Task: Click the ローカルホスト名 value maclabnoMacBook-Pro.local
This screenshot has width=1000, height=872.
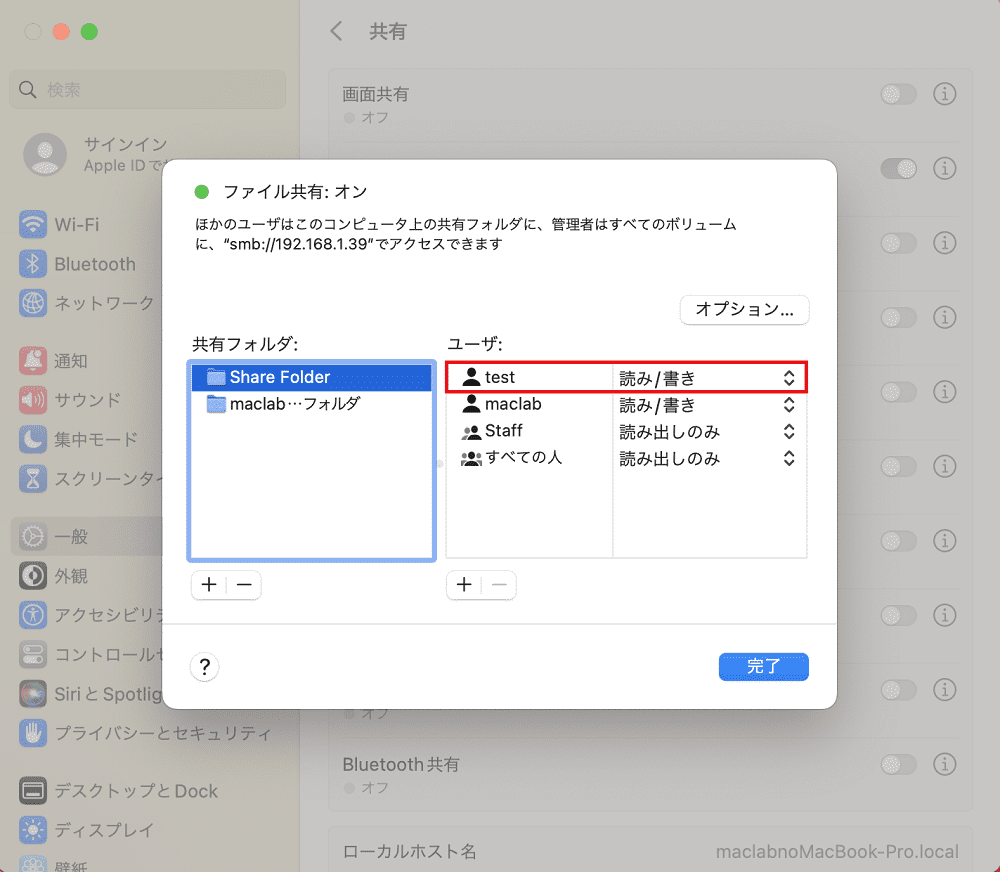Action: (x=837, y=852)
